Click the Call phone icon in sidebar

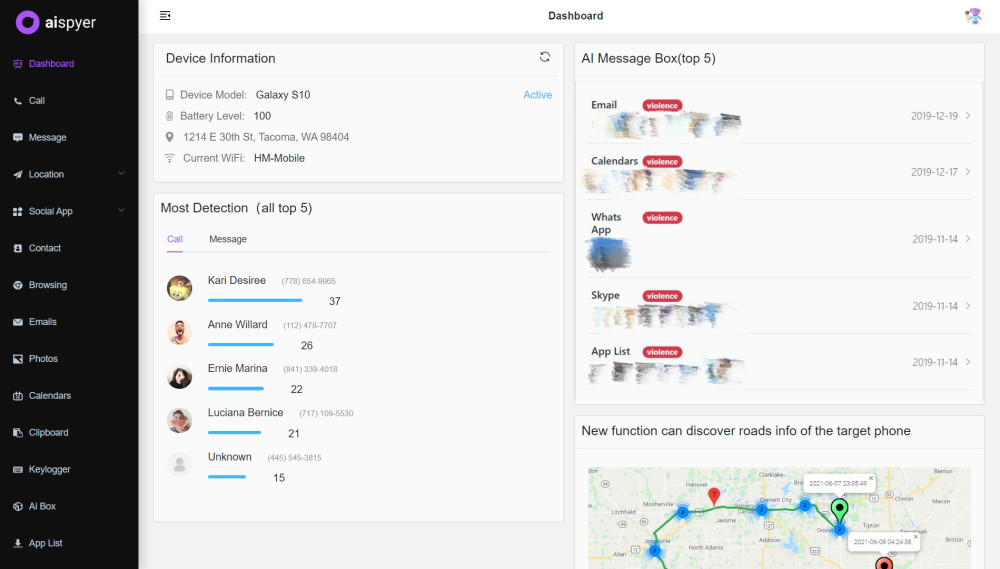click(18, 101)
